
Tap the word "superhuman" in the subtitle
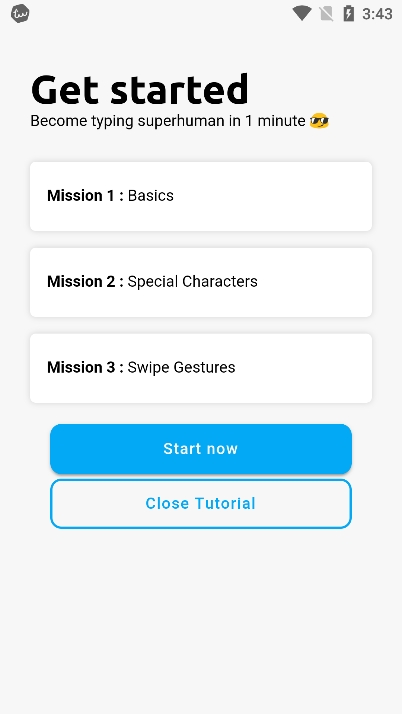181,122
